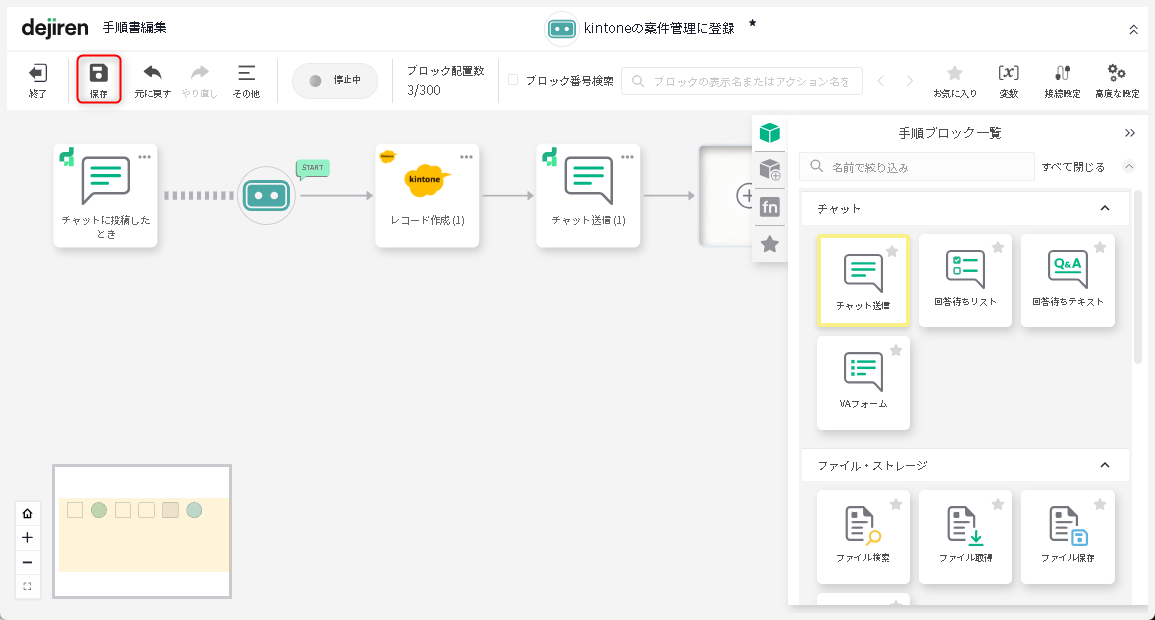
Task: Undo with the 元に戻す icon
Action: click(153, 74)
